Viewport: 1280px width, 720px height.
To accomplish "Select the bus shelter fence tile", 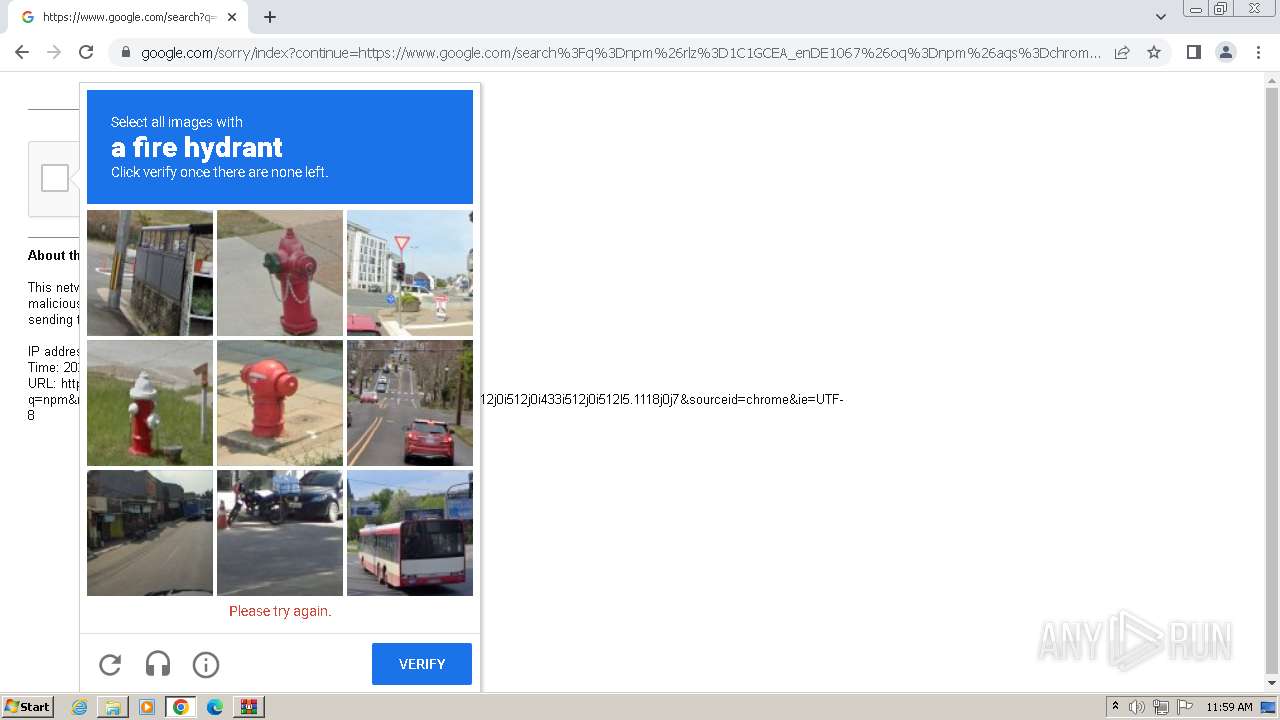I will point(150,273).
